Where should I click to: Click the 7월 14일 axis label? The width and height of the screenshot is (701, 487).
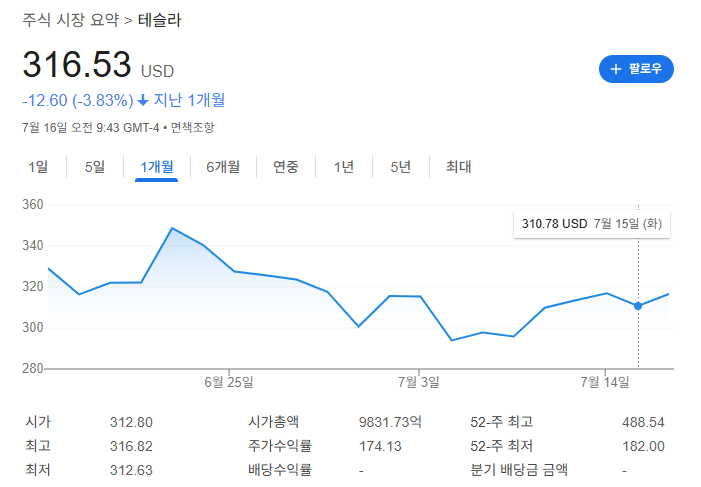coord(605,382)
